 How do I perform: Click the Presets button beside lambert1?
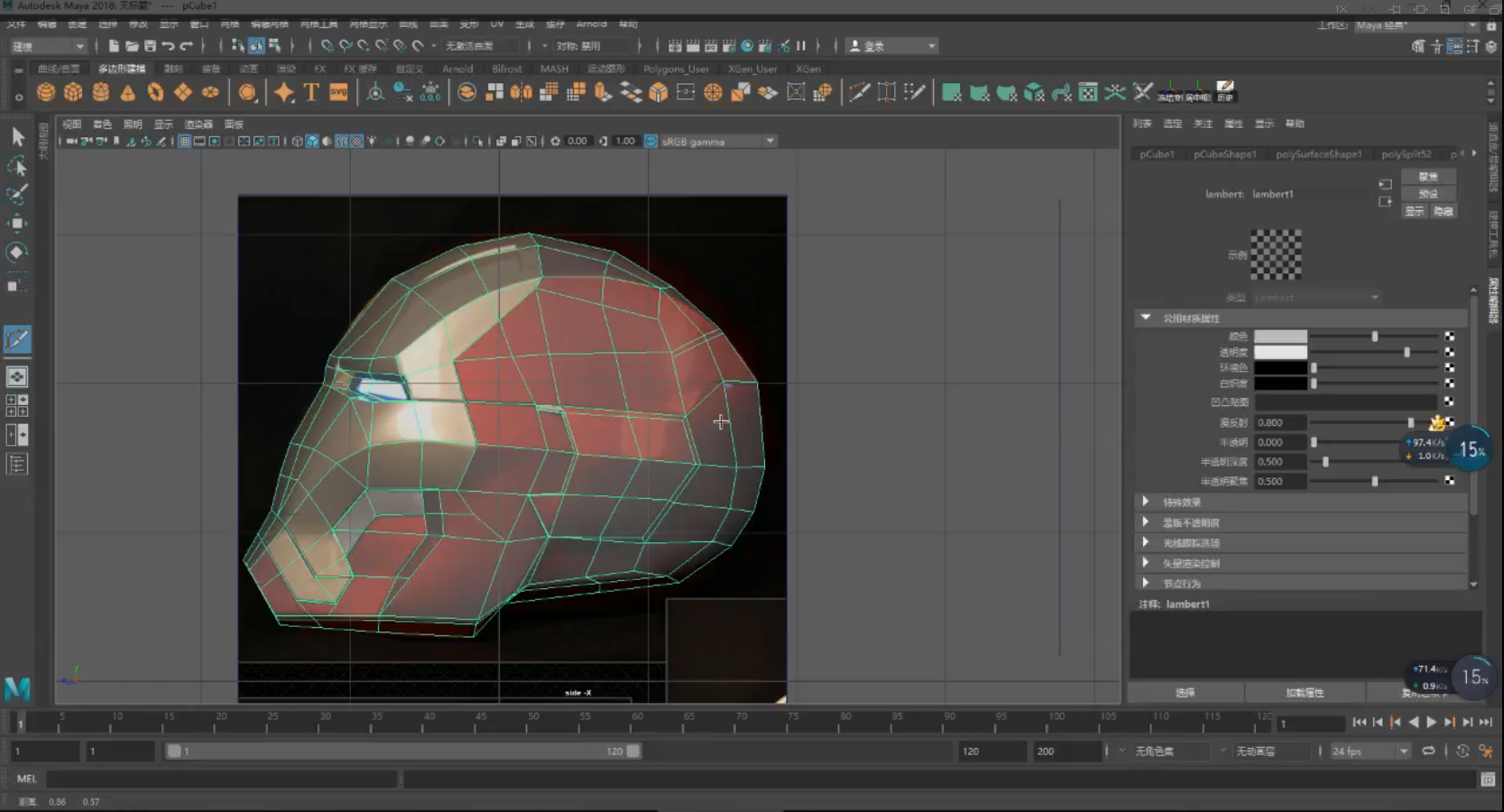point(1428,194)
